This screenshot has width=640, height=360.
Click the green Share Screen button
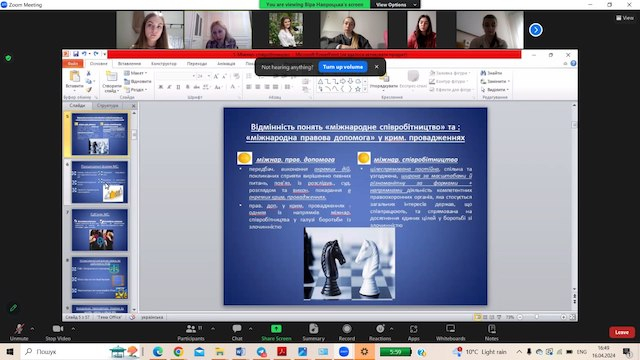[x=276, y=332]
